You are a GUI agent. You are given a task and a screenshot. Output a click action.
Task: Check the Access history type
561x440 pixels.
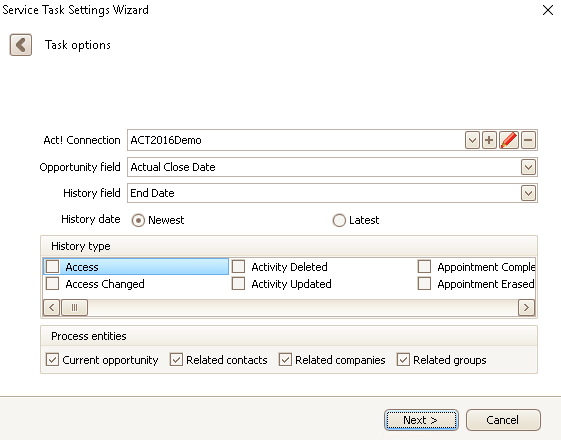coord(53,267)
